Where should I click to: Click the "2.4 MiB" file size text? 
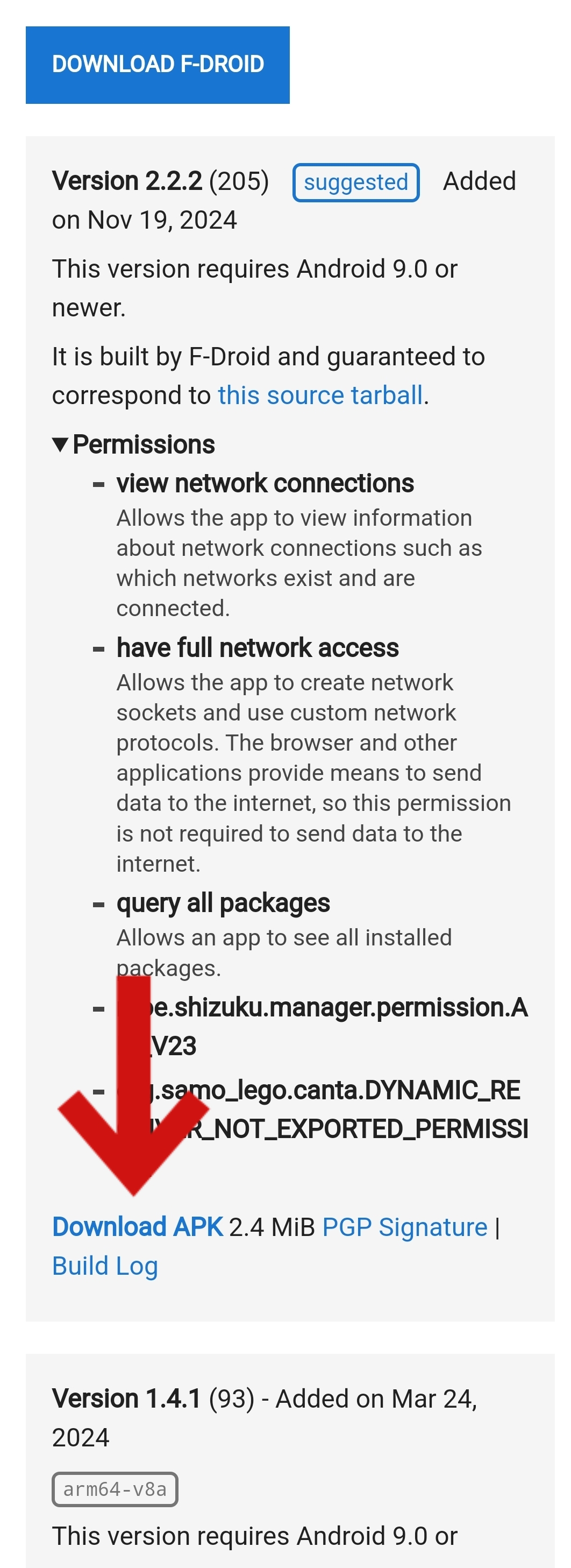(272, 1228)
